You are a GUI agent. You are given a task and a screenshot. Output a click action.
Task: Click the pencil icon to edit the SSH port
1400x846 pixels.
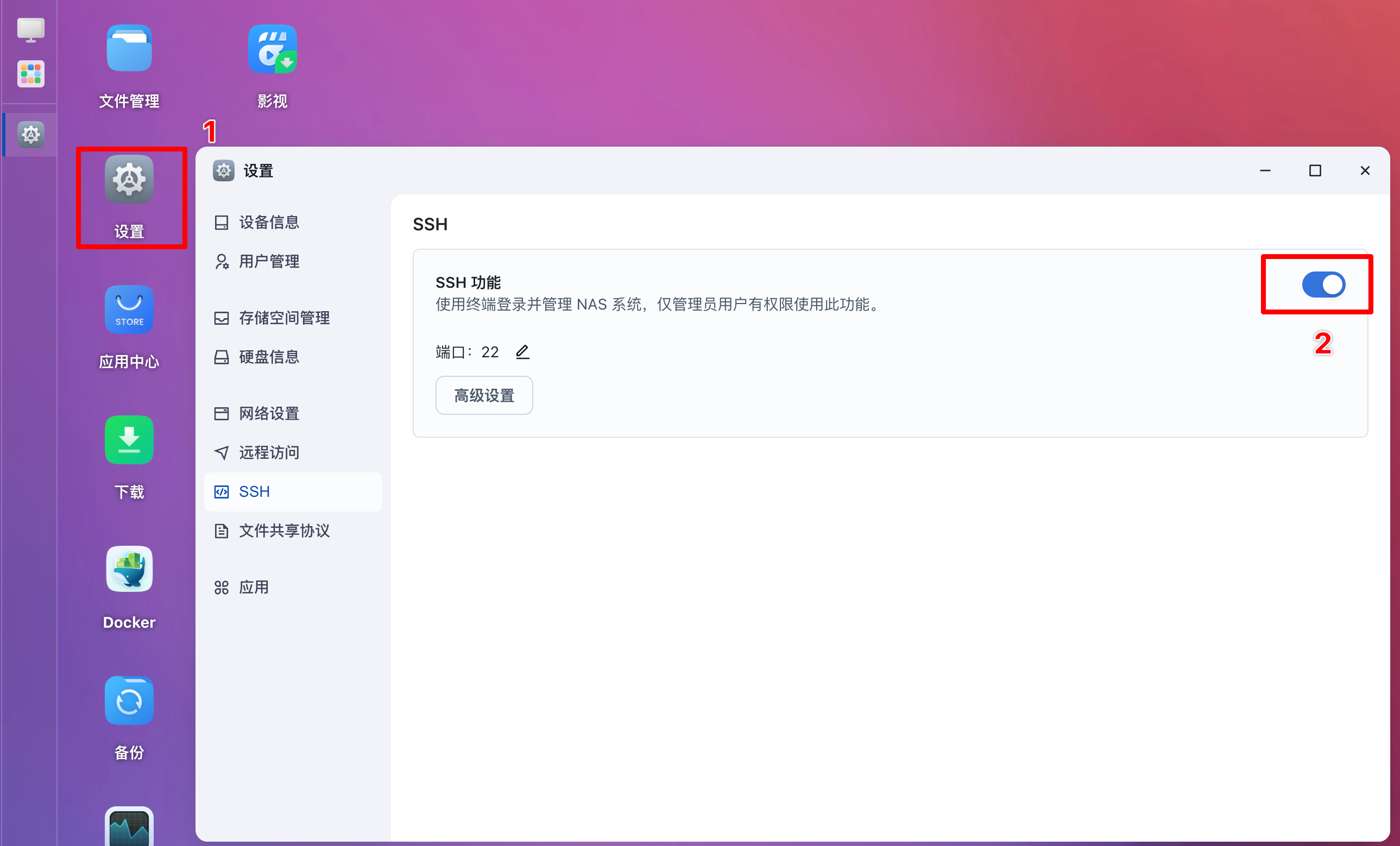pos(522,352)
